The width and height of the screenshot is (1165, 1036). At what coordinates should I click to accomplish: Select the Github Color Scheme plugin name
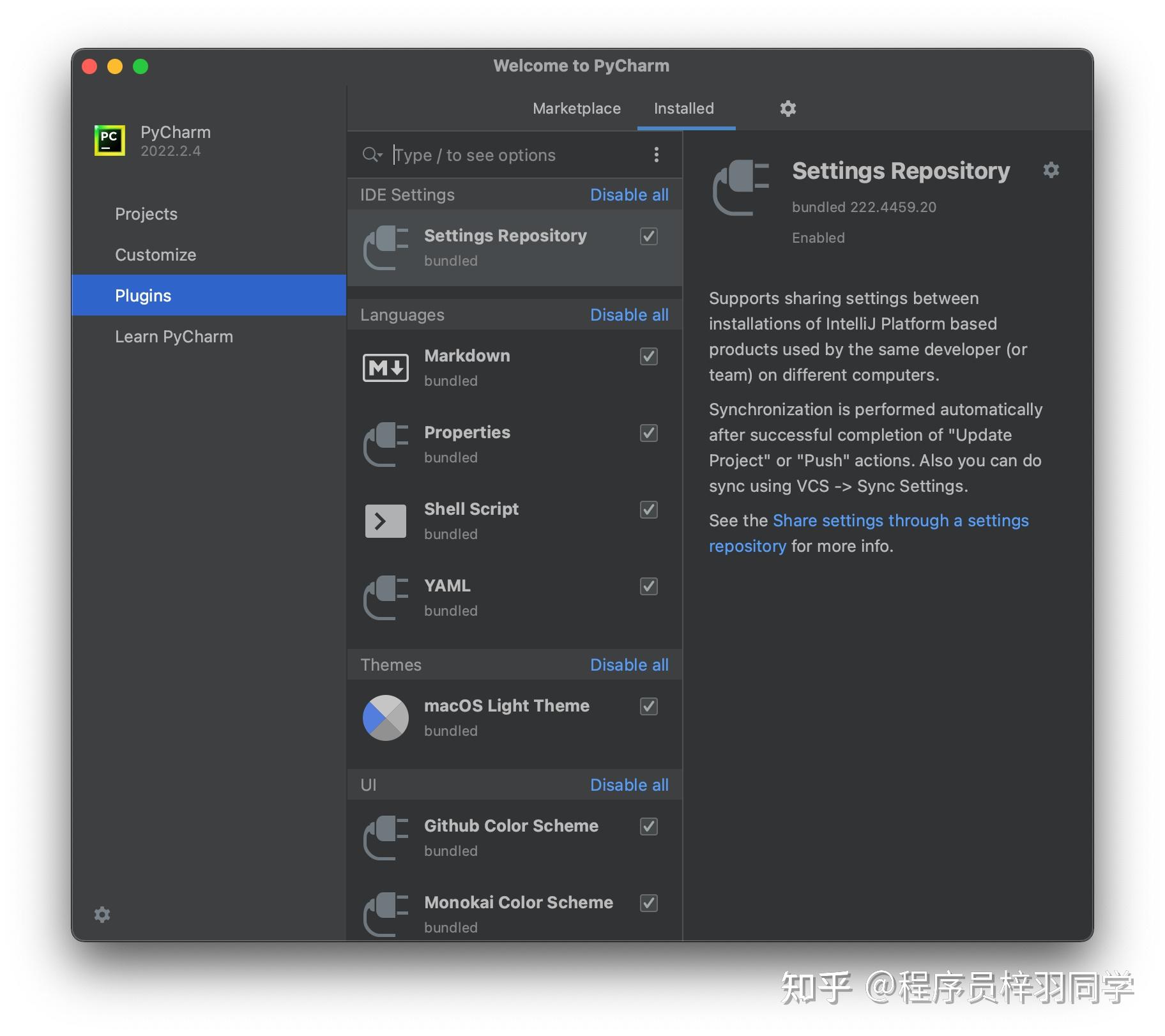(x=511, y=826)
